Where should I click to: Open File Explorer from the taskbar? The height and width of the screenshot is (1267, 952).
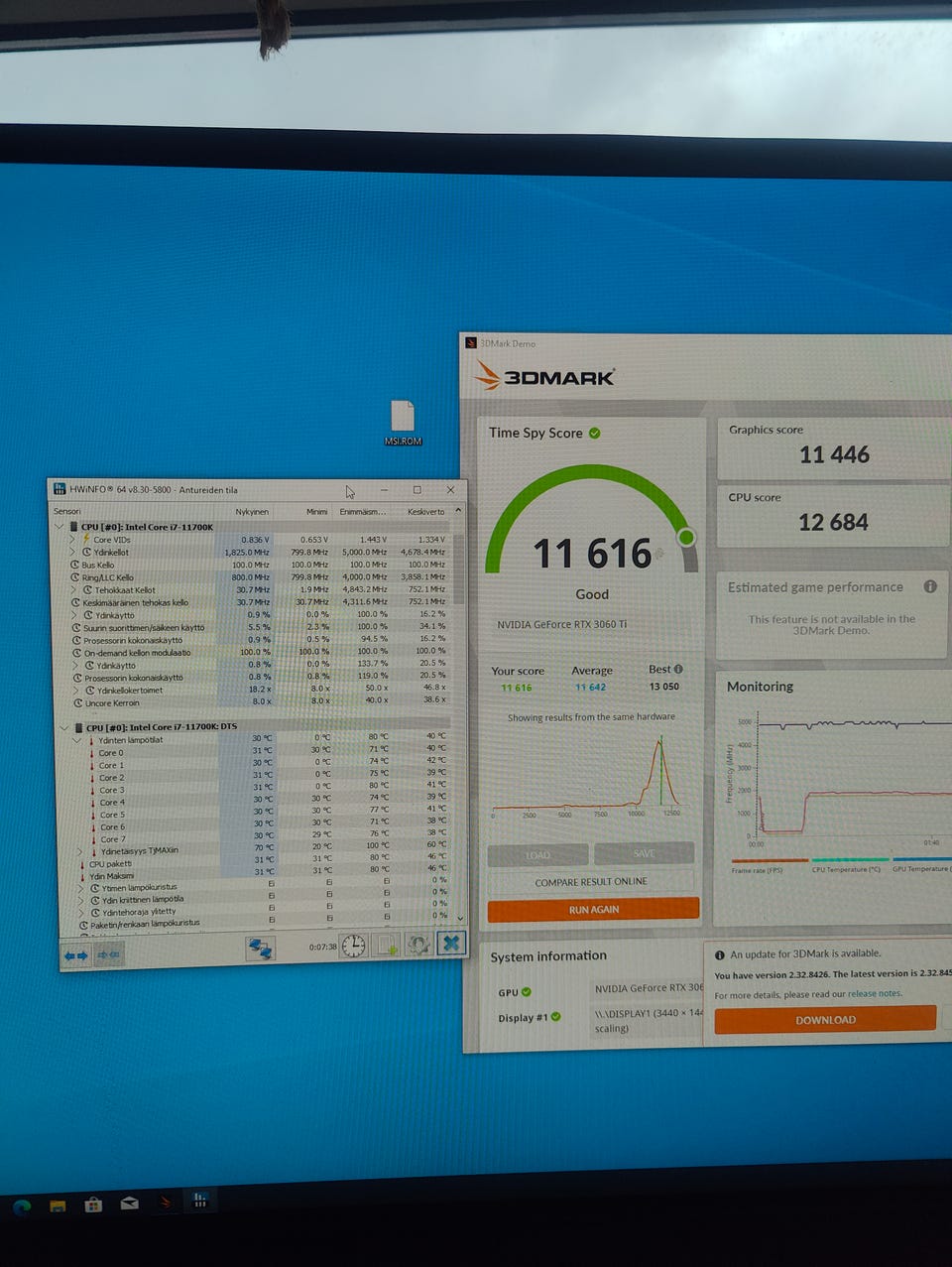[x=59, y=1206]
